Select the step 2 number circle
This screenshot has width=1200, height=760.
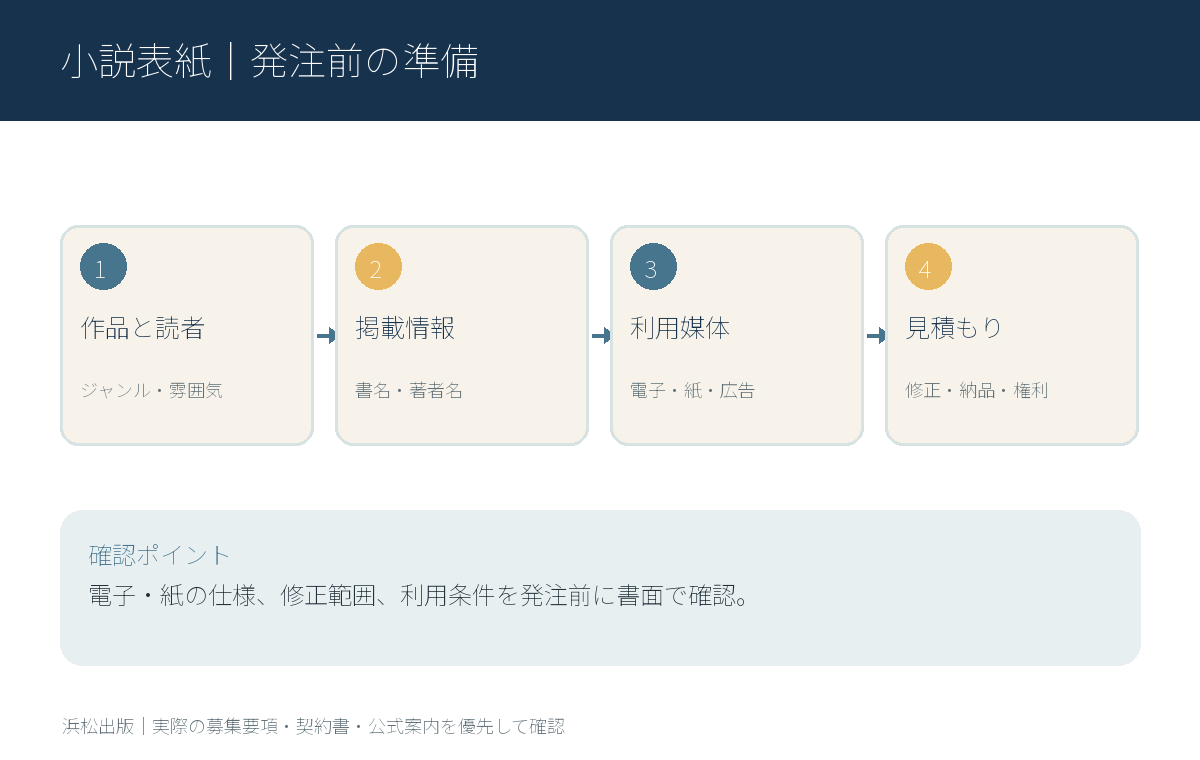[378, 268]
